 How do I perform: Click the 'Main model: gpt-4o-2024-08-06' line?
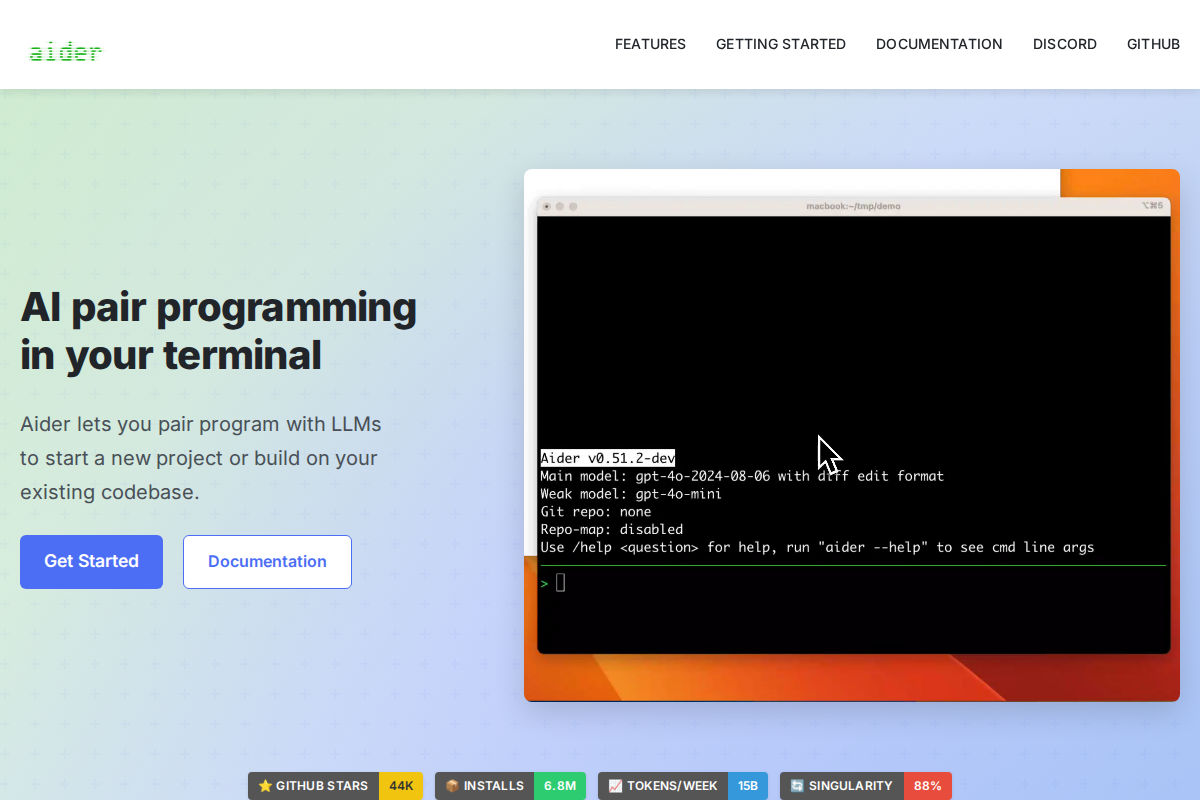(742, 476)
